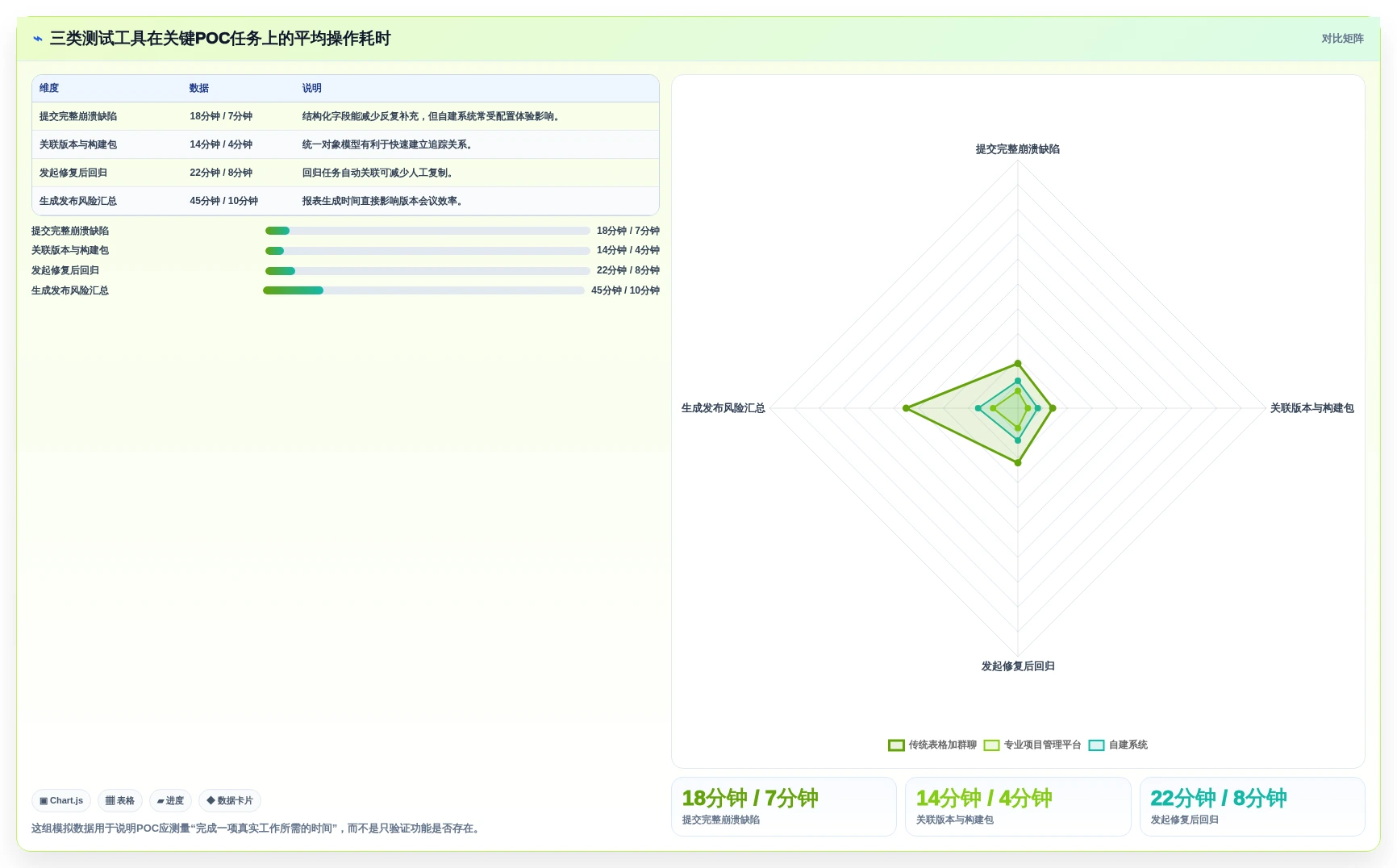
Task: Click the dark-green radar point on the 生成发布风险汇总 axis
Action: tap(906, 408)
